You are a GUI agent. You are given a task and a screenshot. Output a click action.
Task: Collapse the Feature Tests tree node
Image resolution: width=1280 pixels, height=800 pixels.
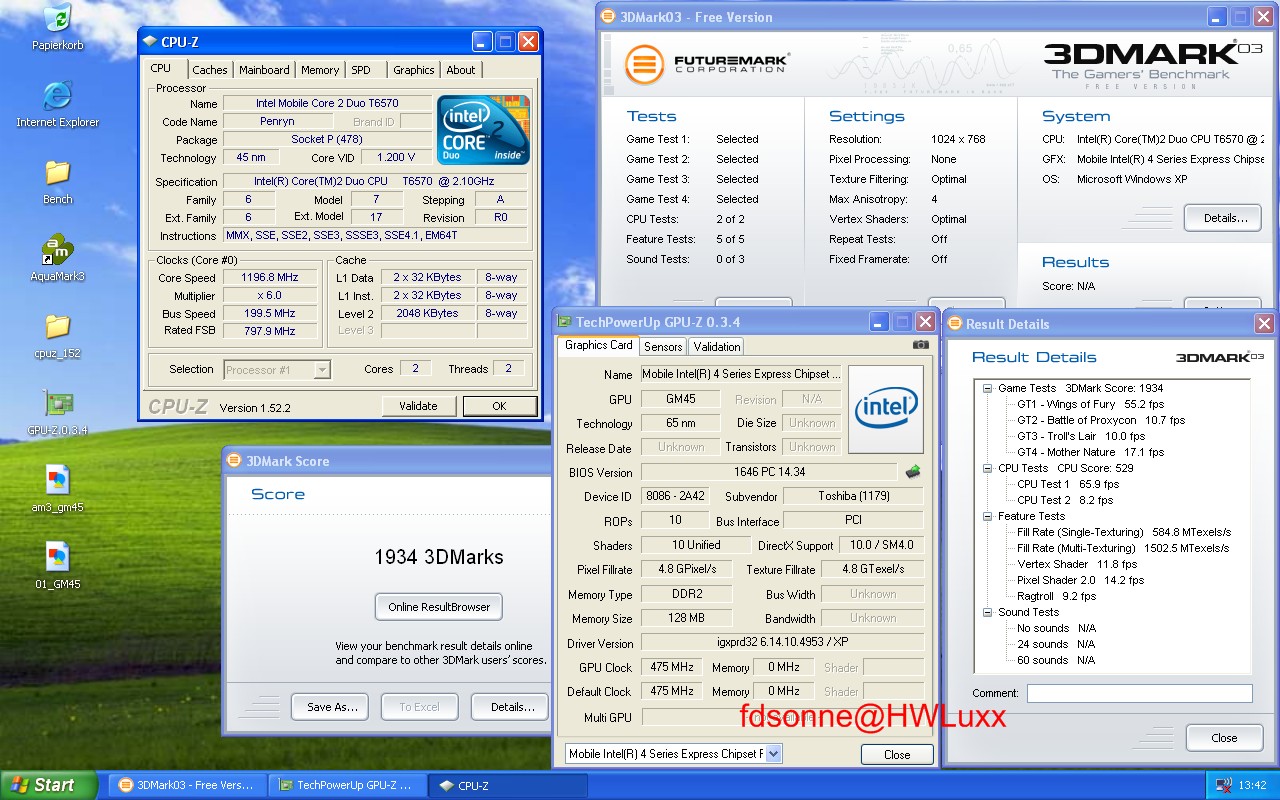coord(988,516)
